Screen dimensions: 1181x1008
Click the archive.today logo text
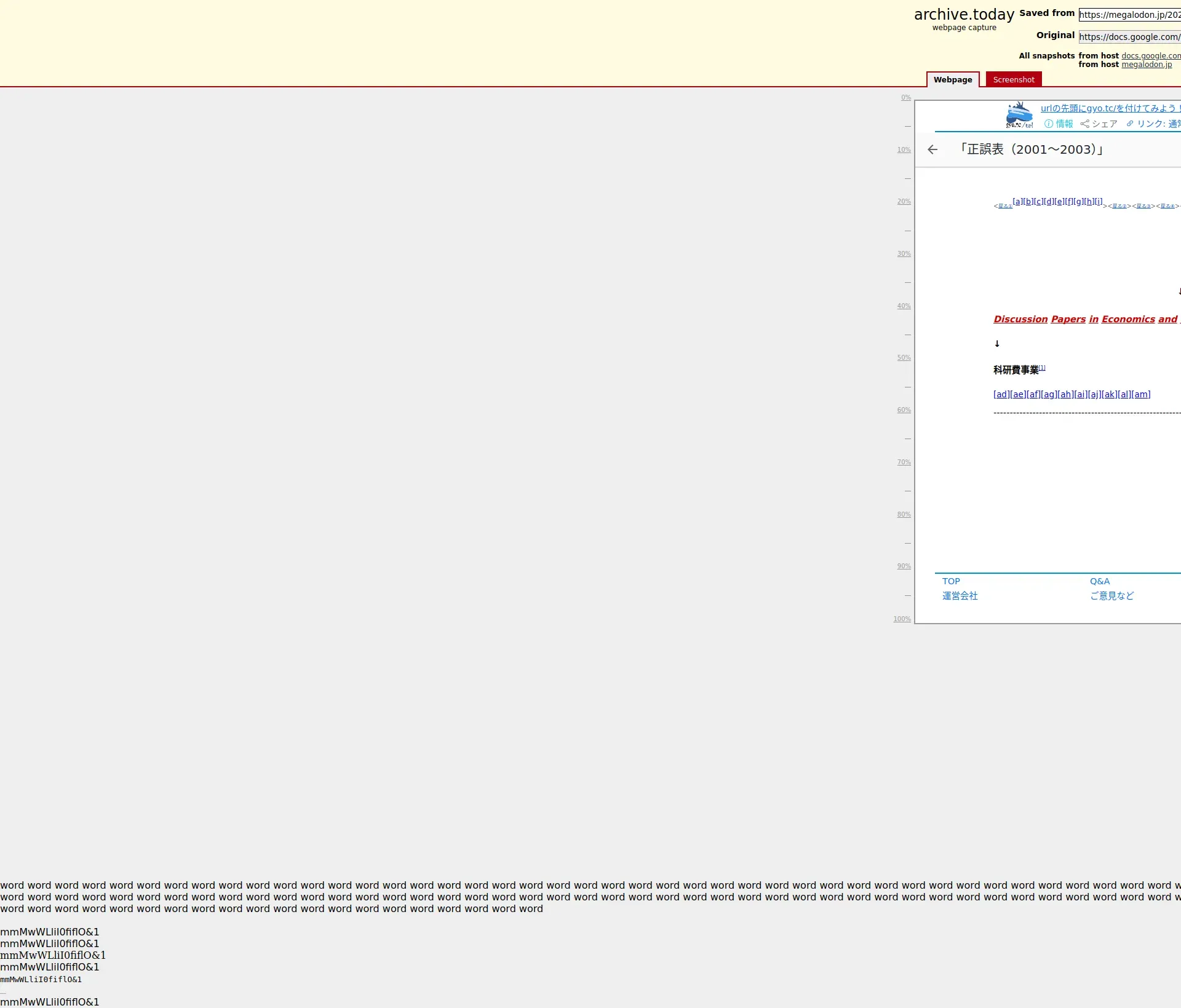(963, 15)
